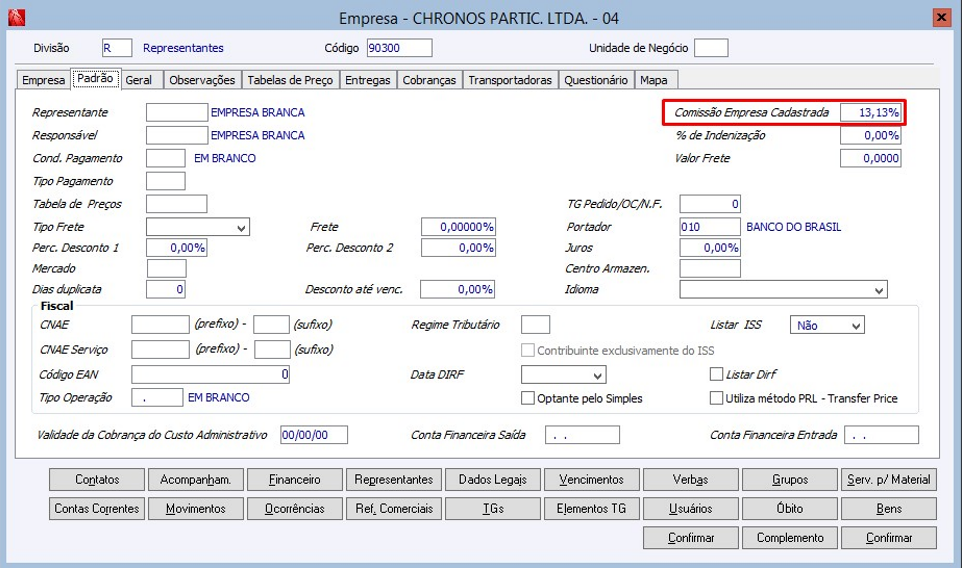The height and width of the screenshot is (568, 962).
Task: Click the Representante code field
Action: [x=177, y=112]
